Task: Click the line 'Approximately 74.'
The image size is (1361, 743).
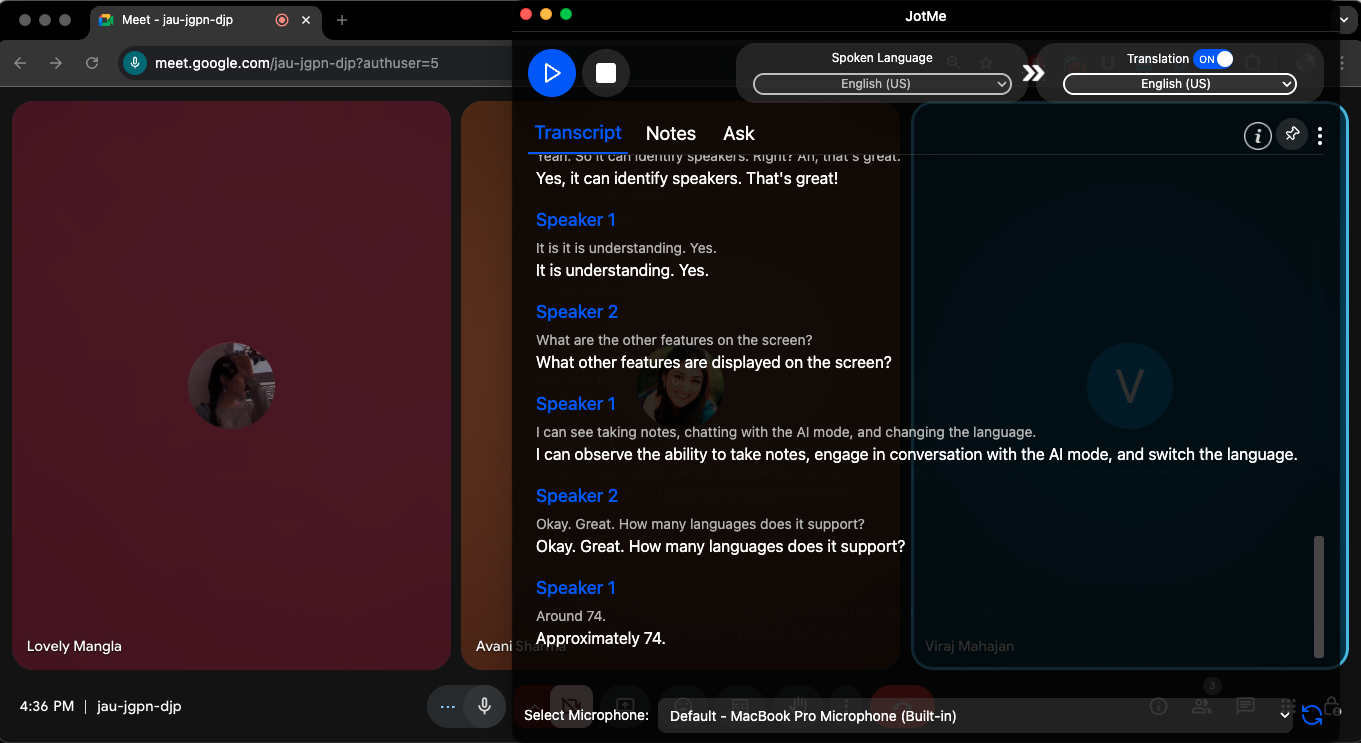Action: pos(601,638)
